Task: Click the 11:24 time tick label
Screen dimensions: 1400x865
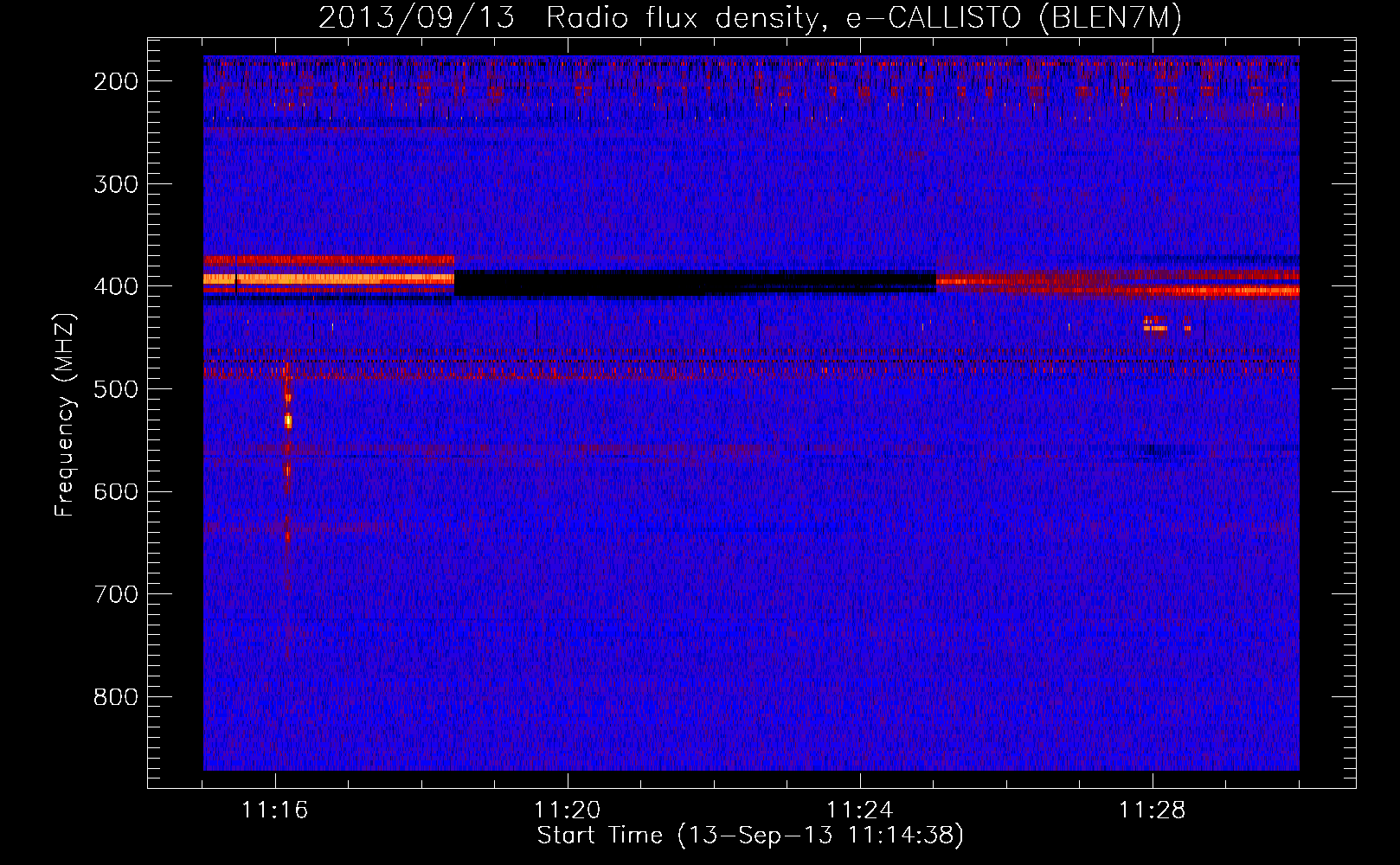Action: (860, 811)
